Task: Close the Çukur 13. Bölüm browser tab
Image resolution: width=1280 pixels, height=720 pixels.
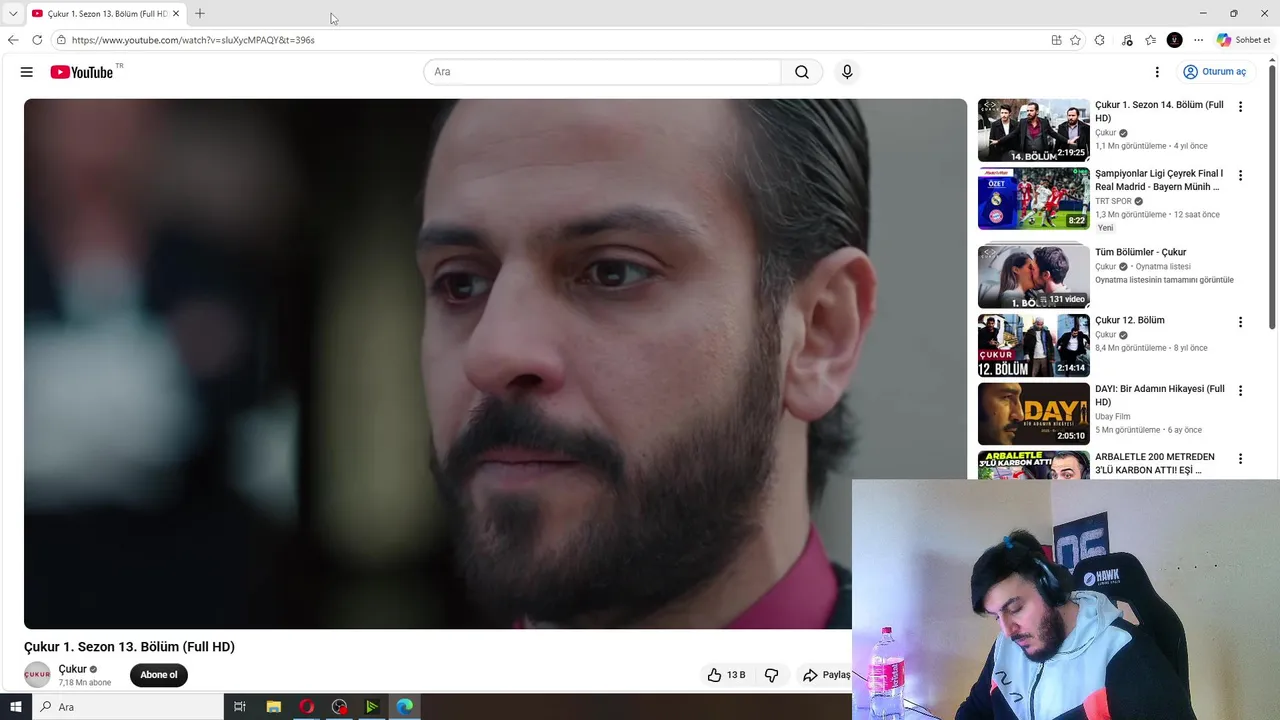Action: click(176, 13)
